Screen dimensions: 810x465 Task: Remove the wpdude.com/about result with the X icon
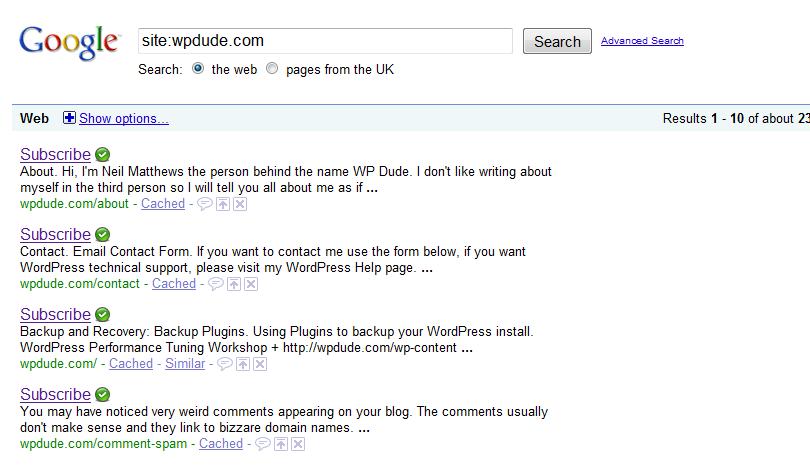pos(240,204)
